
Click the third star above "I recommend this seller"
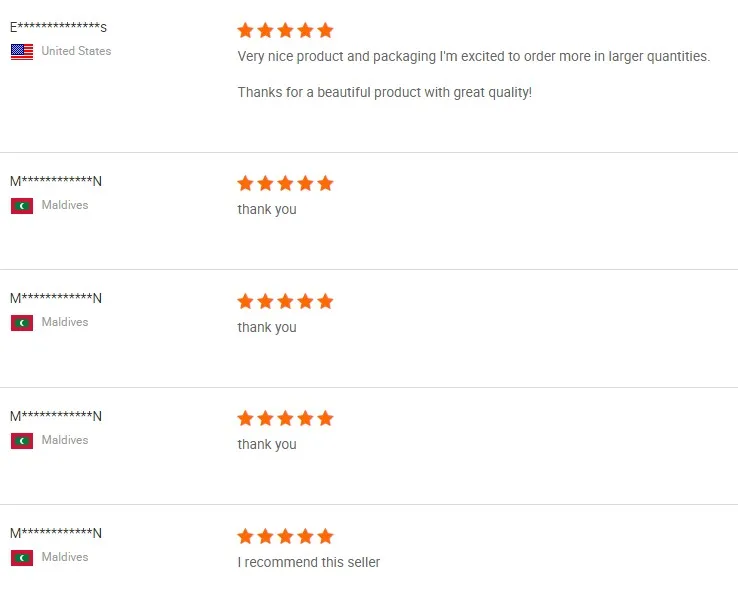click(x=285, y=537)
